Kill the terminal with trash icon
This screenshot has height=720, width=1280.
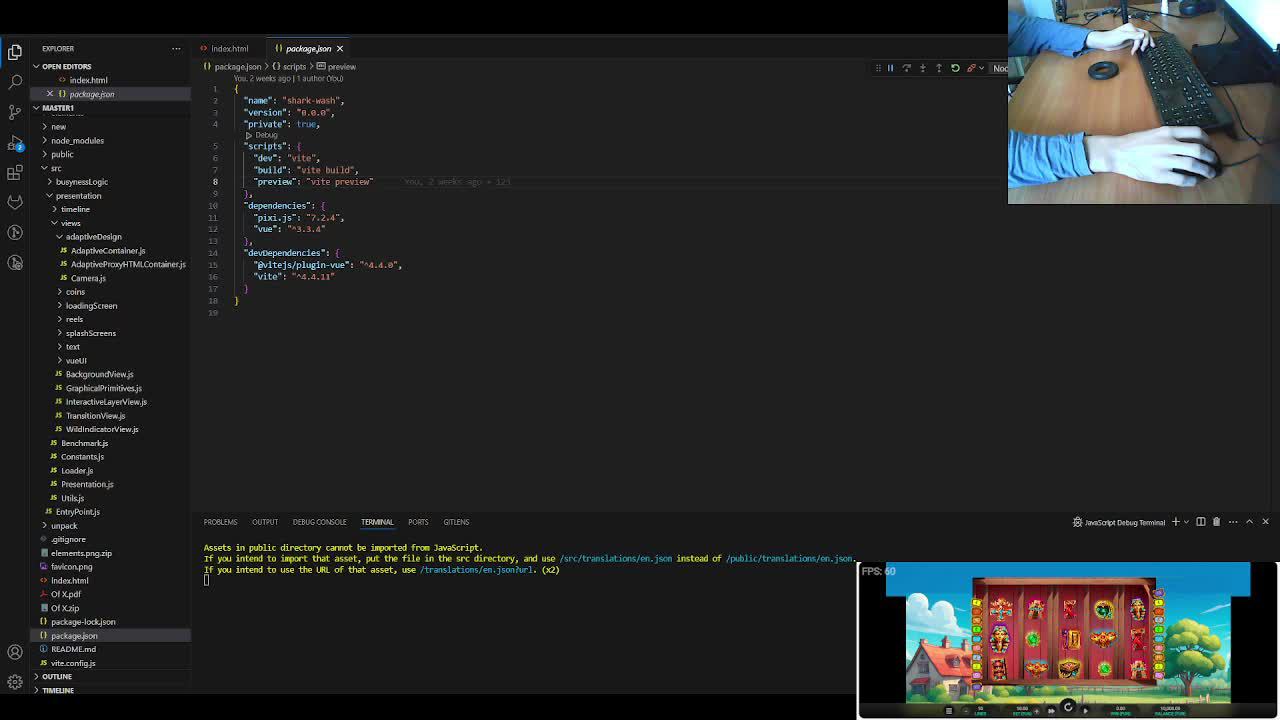[1216, 522]
